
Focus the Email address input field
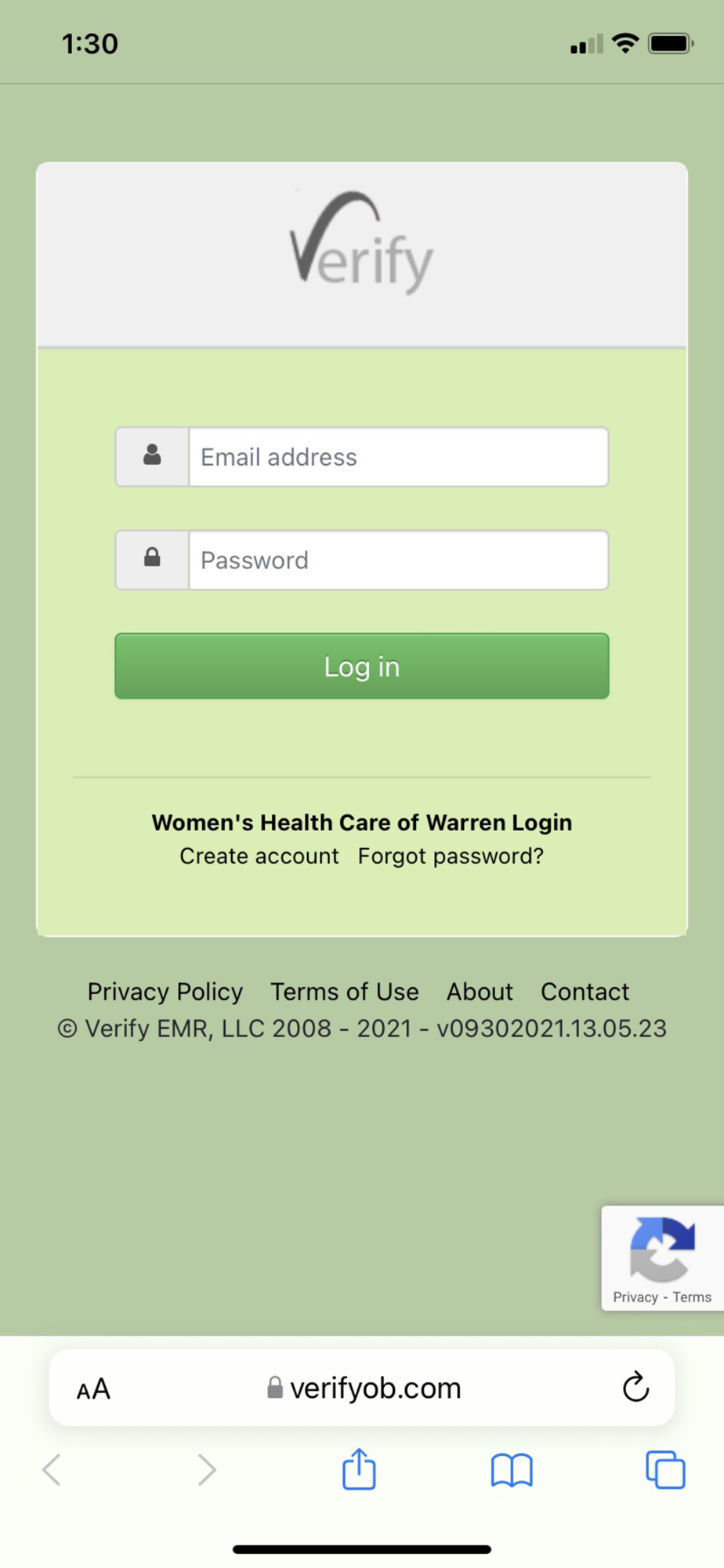click(x=398, y=456)
